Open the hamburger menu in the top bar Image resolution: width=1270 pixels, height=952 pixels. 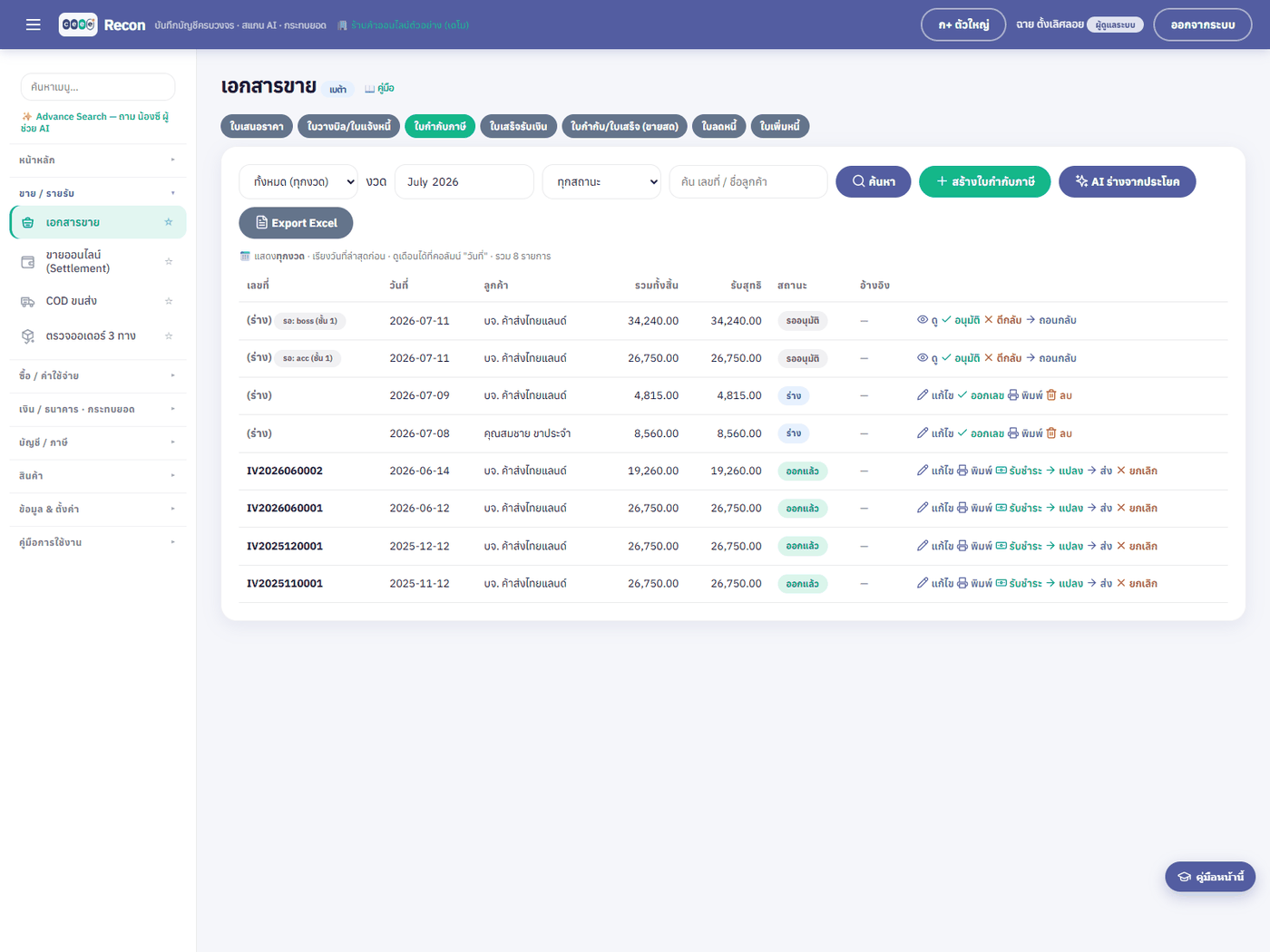pos(34,24)
